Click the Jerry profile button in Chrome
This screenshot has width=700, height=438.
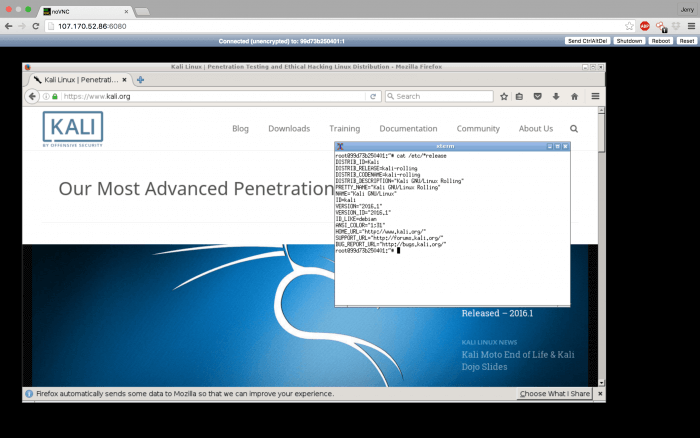(687, 9)
